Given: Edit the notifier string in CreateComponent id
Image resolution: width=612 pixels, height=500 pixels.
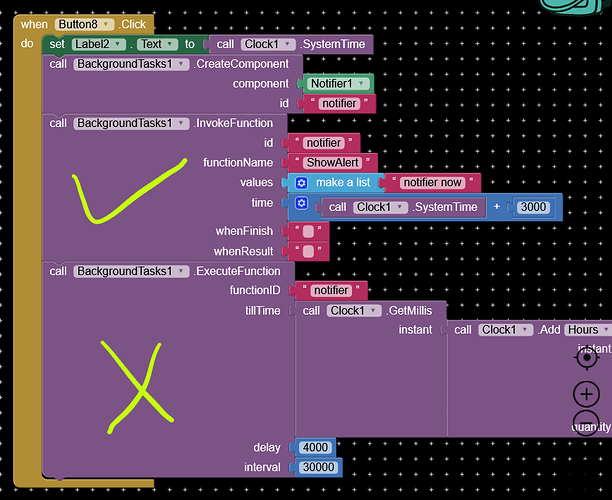Looking at the screenshot, I should pyautogui.click(x=340, y=103).
